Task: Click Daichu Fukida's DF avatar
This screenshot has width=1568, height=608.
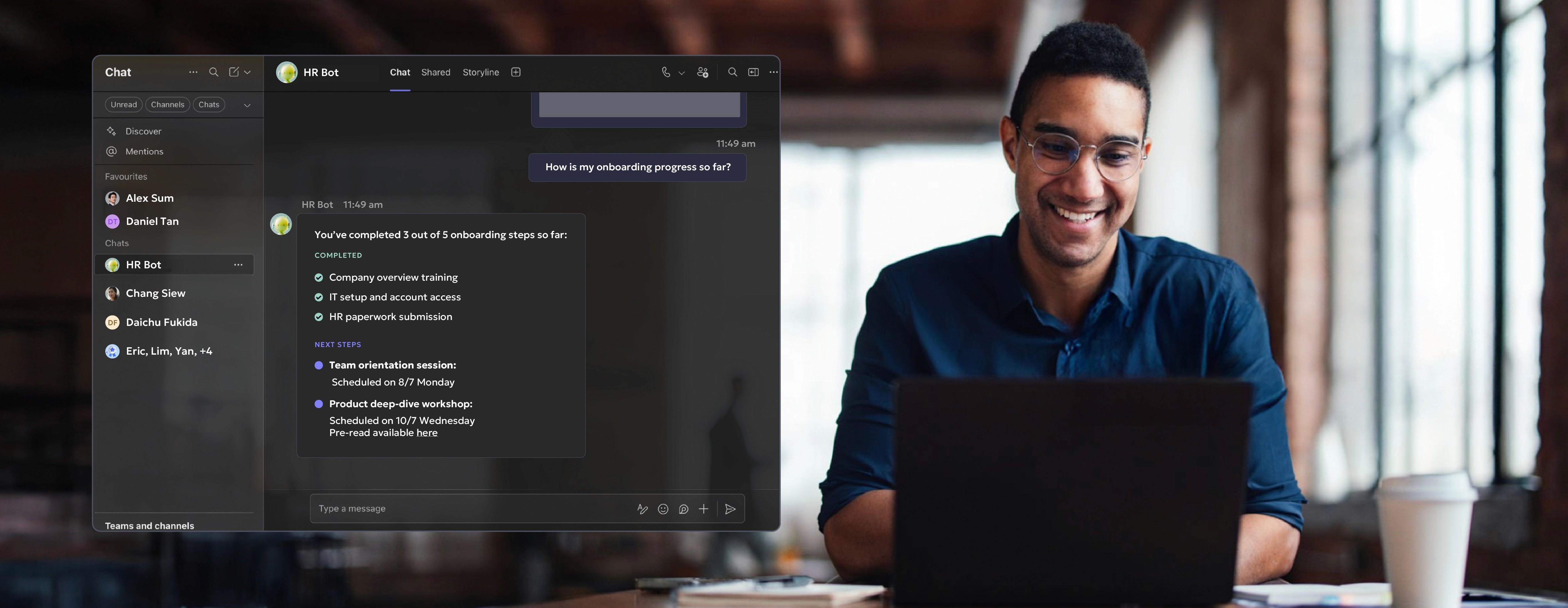Action: click(x=113, y=323)
